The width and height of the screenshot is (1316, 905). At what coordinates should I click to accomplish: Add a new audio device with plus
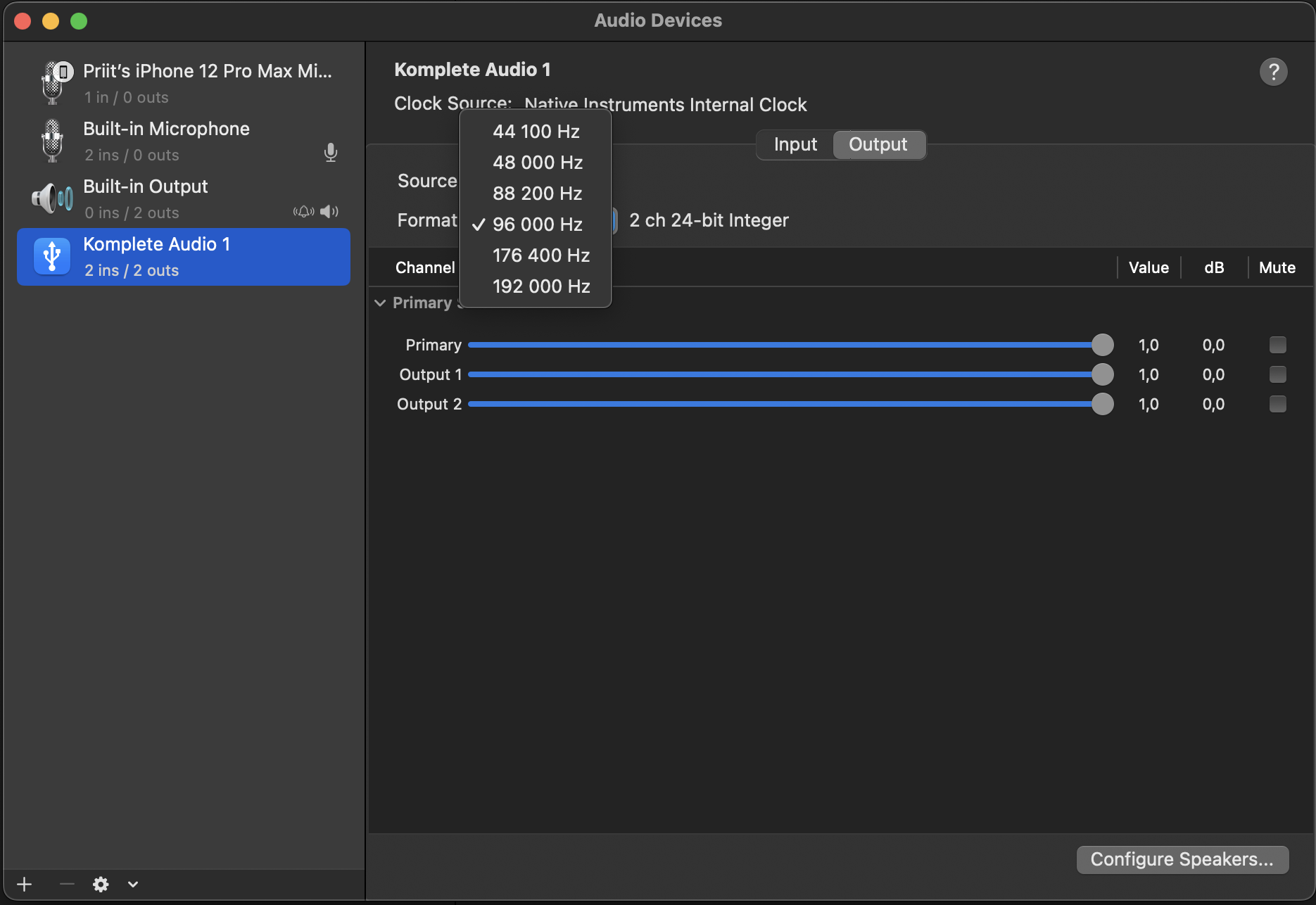pyautogui.click(x=25, y=884)
